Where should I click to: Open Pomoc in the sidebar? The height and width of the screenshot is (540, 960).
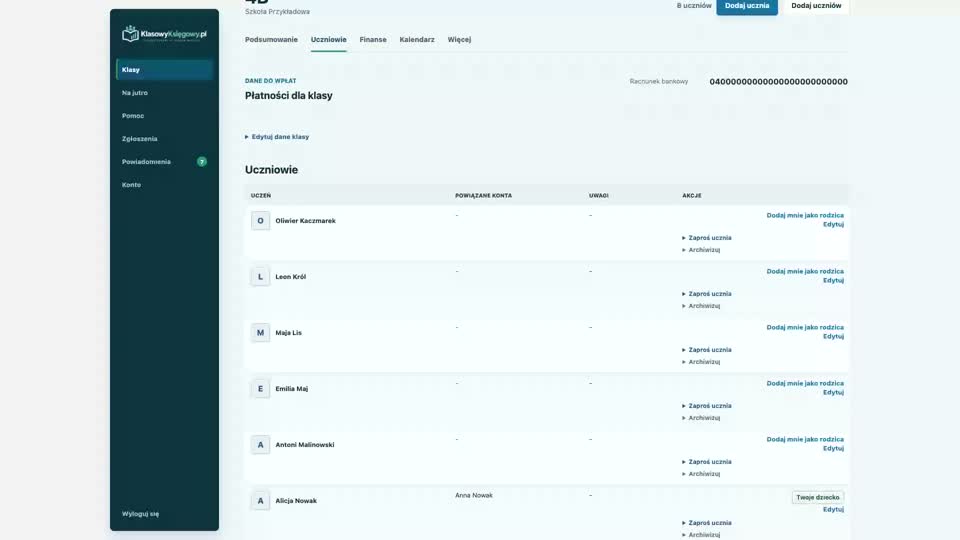pos(133,116)
